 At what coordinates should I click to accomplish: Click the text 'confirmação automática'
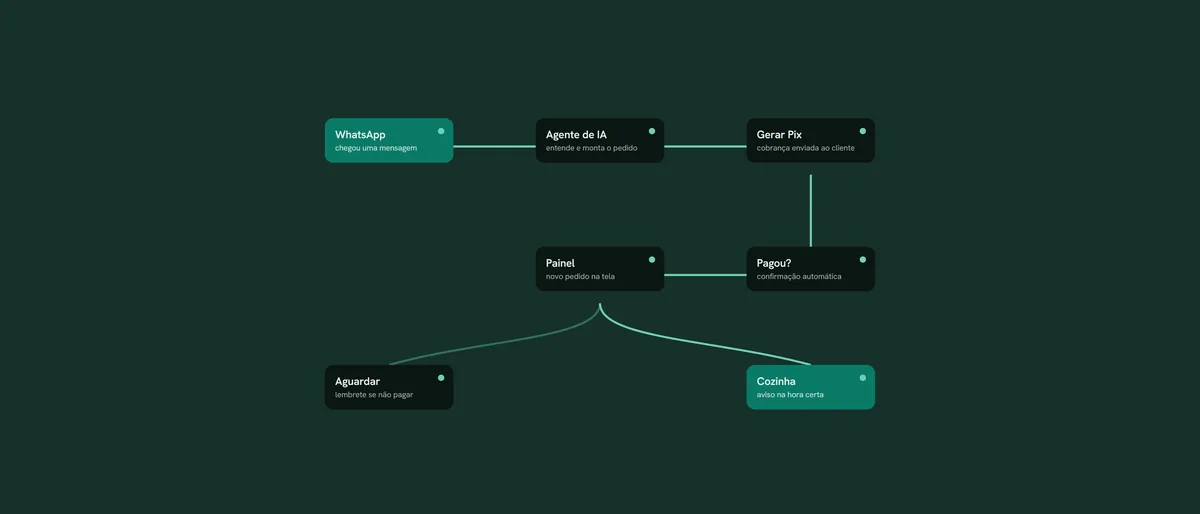click(x=799, y=276)
